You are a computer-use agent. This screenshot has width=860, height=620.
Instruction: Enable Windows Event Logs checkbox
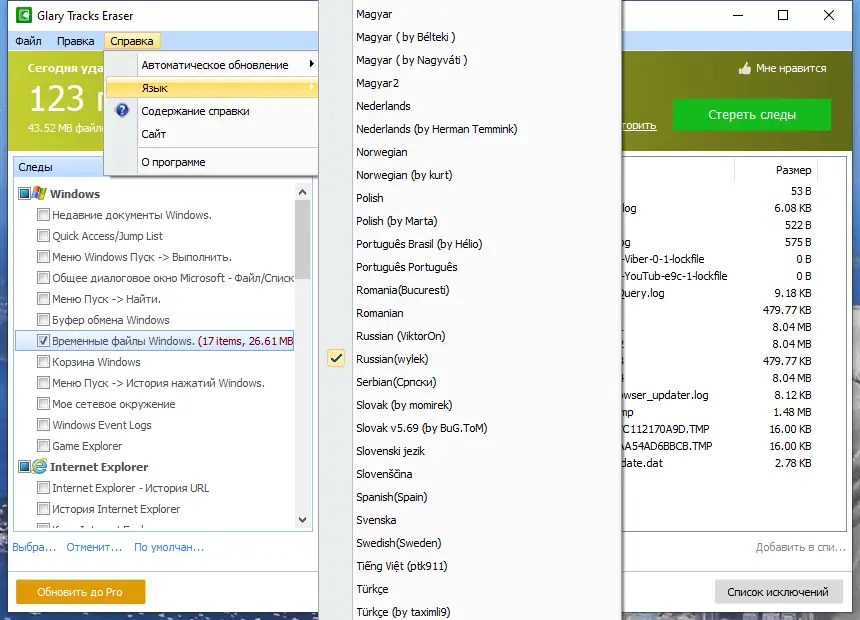click(x=43, y=425)
